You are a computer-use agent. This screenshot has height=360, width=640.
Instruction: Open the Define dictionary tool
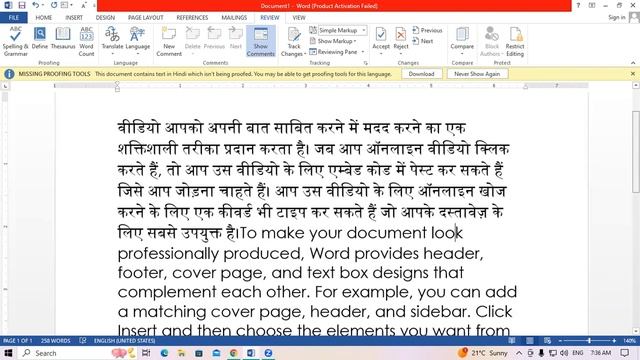(x=40, y=39)
